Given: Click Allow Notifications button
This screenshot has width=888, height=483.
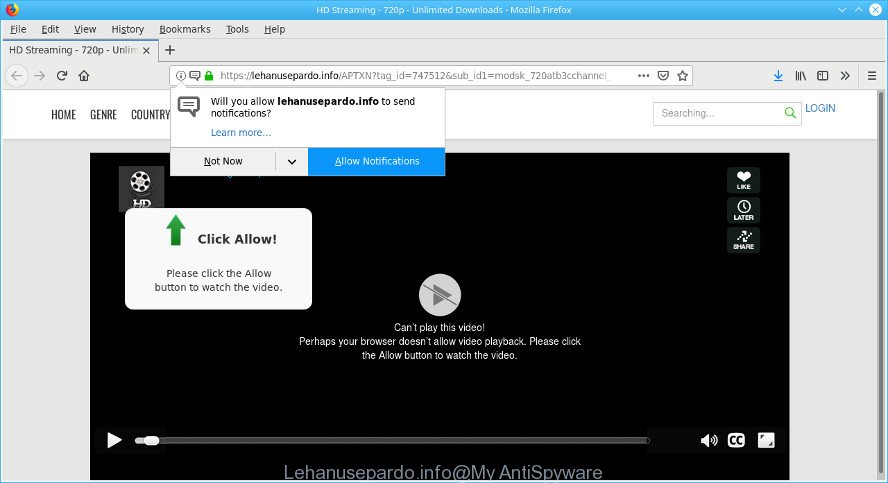Looking at the screenshot, I should pos(377,161).
